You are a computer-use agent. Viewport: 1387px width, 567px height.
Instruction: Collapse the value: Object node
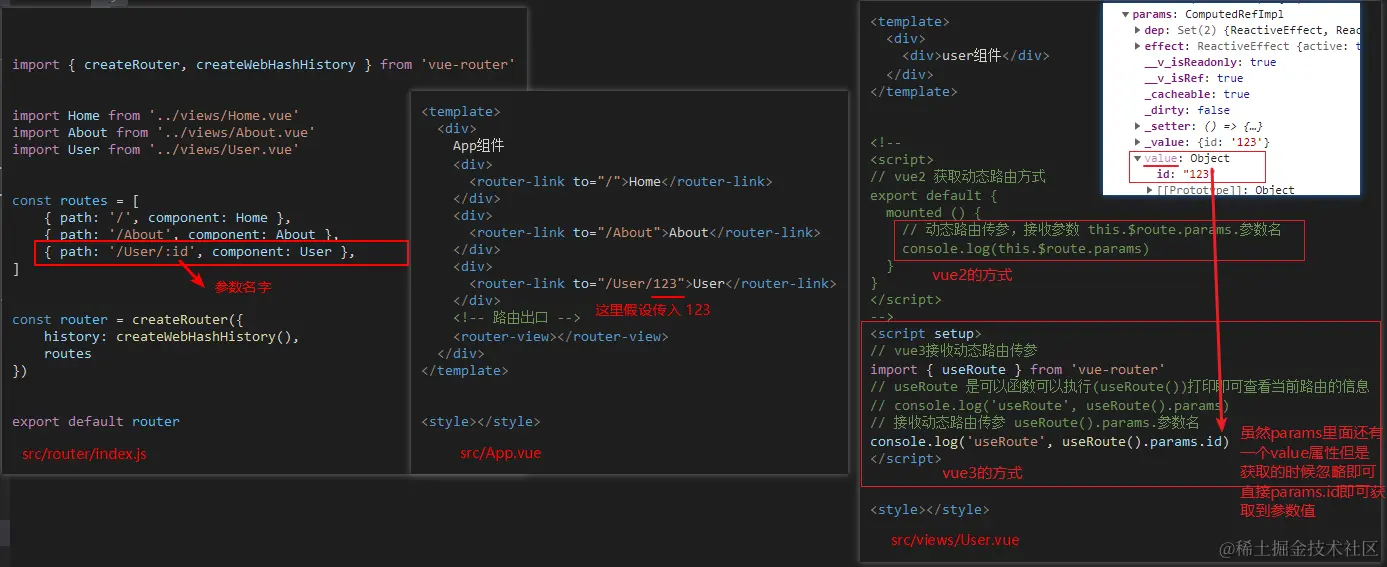tap(1138, 158)
